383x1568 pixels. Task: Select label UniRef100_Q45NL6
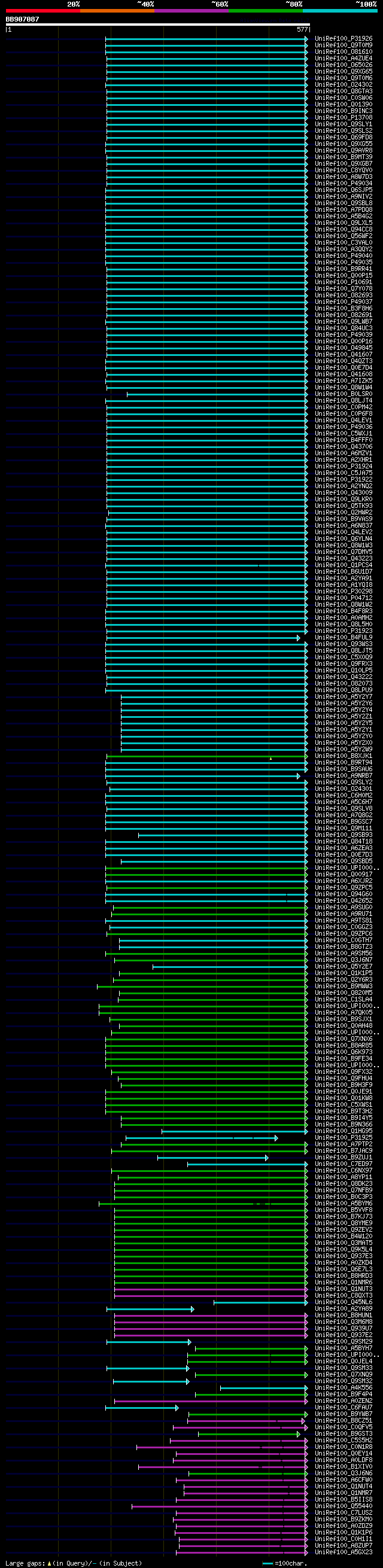coord(344,1302)
